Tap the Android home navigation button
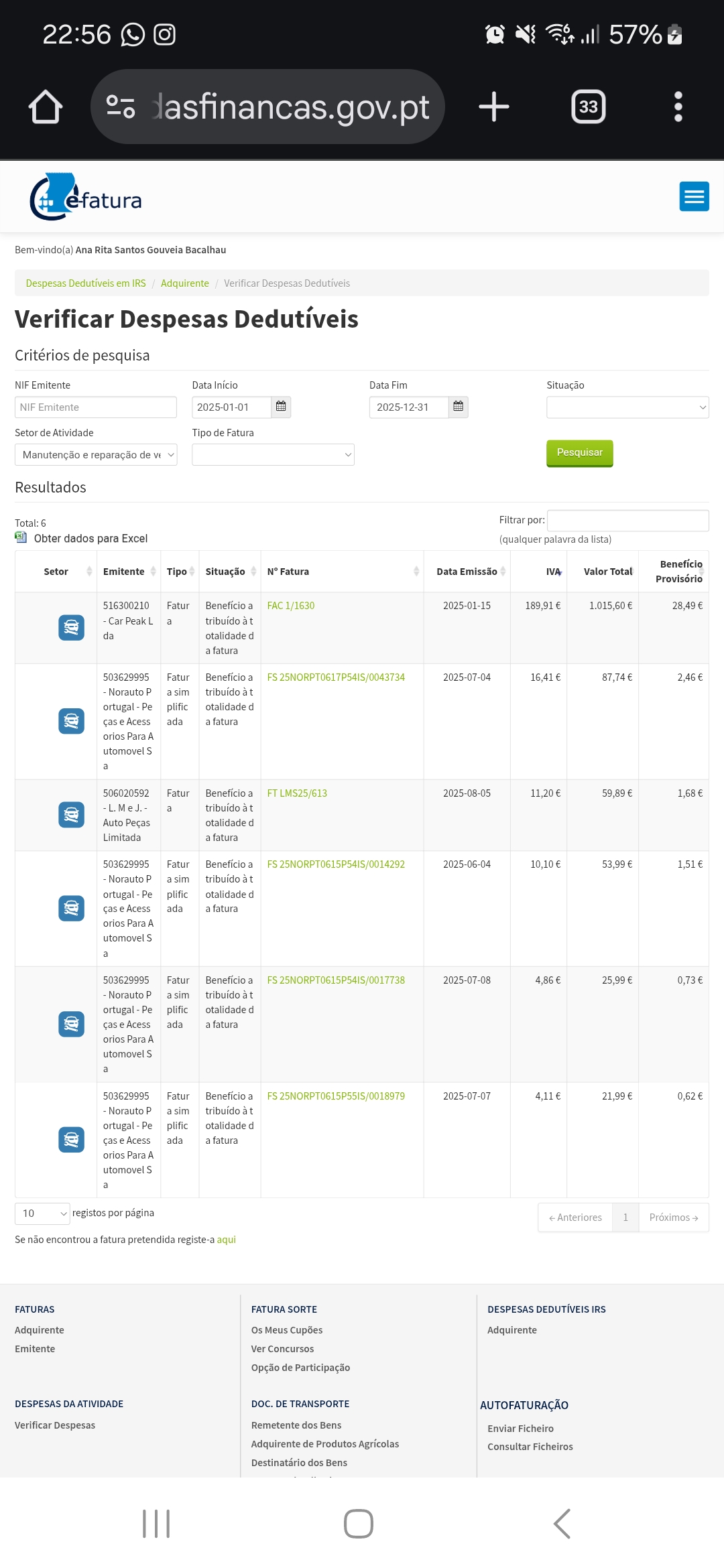The image size is (724, 1568). tap(359, 1524)
